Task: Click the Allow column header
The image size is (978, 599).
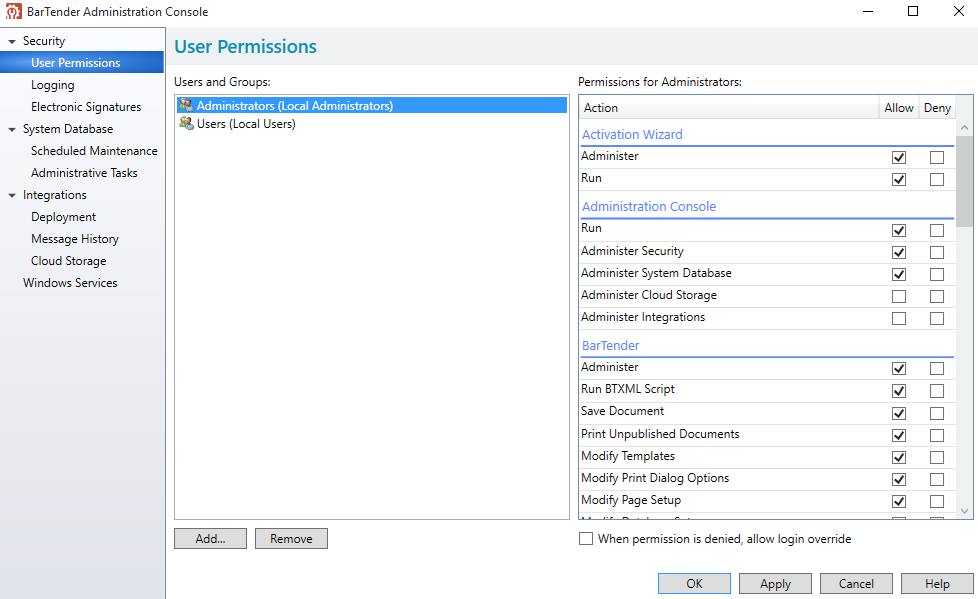Action: click(x=899, y=107)
